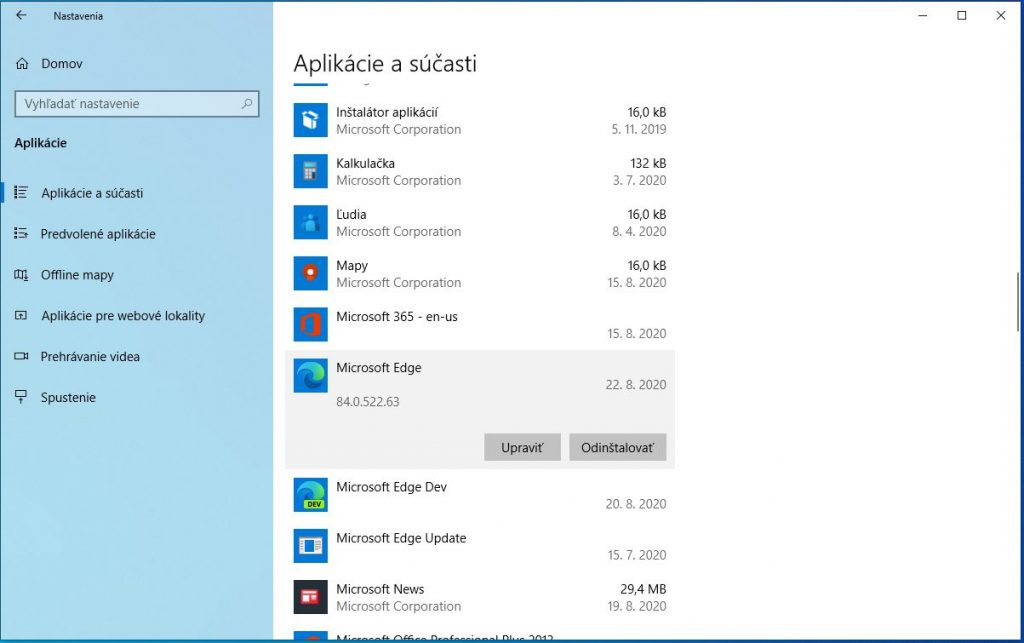The width and height of the screenshot is (1024, 643).
Task: Select Mapy in the apps list
Action: click(x=352, y=266)
